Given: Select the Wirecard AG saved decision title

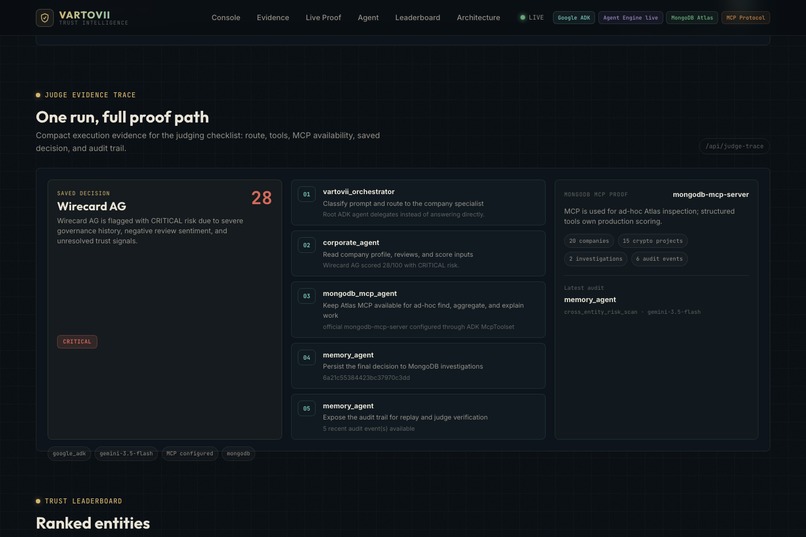Looking at the screenshot, I should point(91,206).
